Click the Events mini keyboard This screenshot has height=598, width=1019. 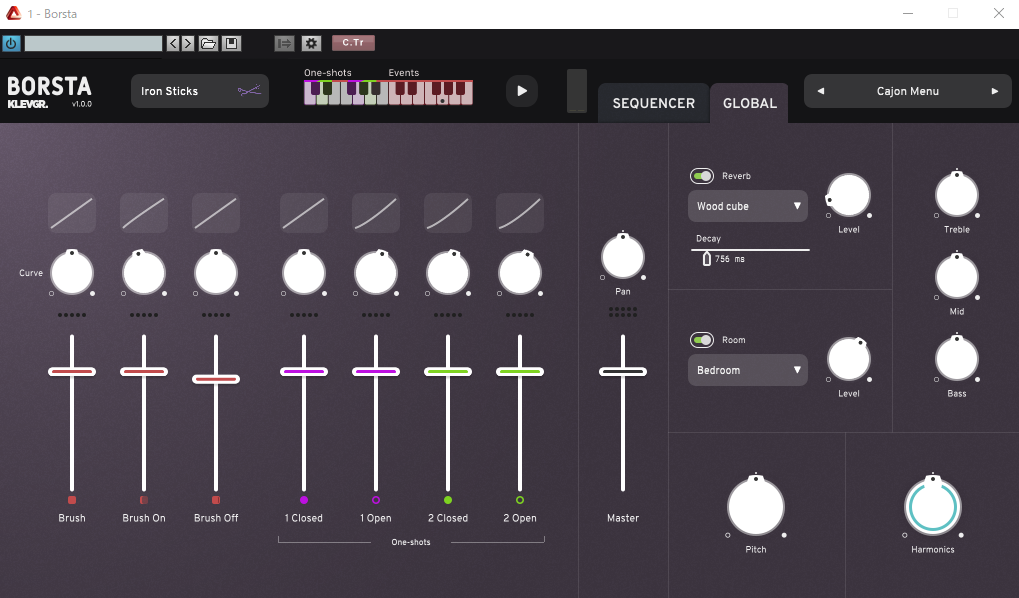(430, 92)
